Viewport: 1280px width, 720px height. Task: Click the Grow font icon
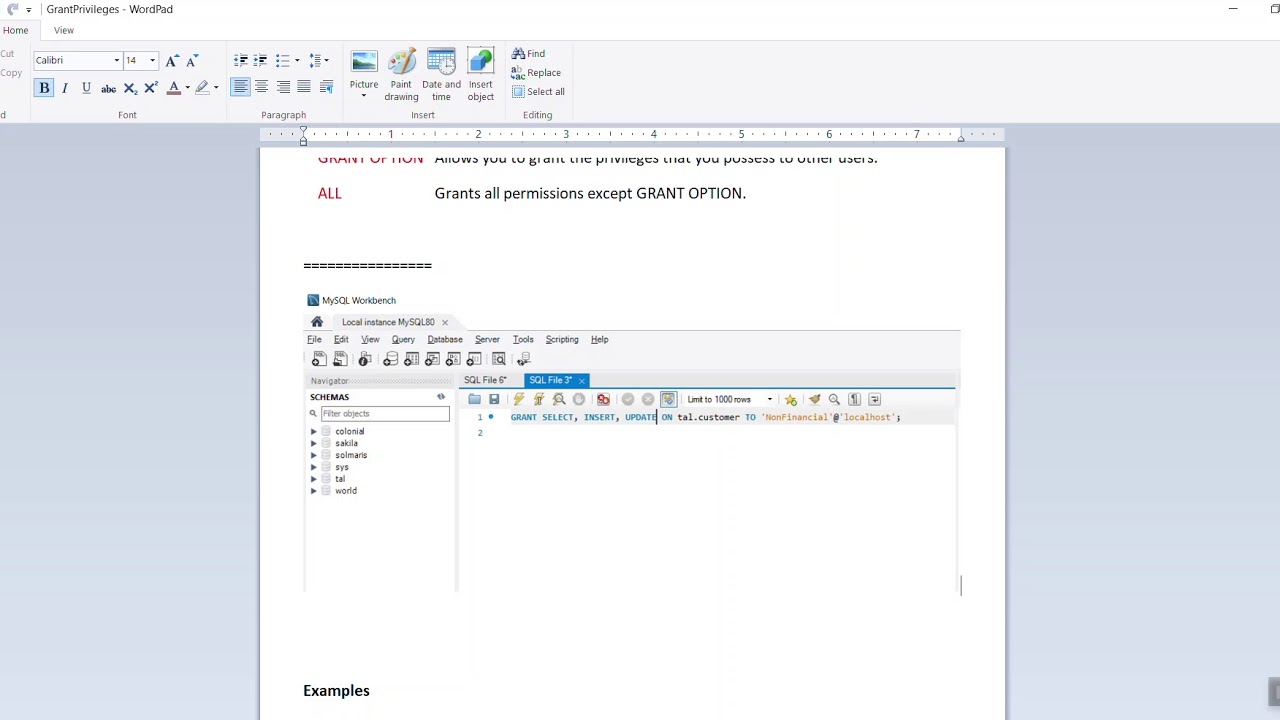pyautogui.click(x=171, y=61)
